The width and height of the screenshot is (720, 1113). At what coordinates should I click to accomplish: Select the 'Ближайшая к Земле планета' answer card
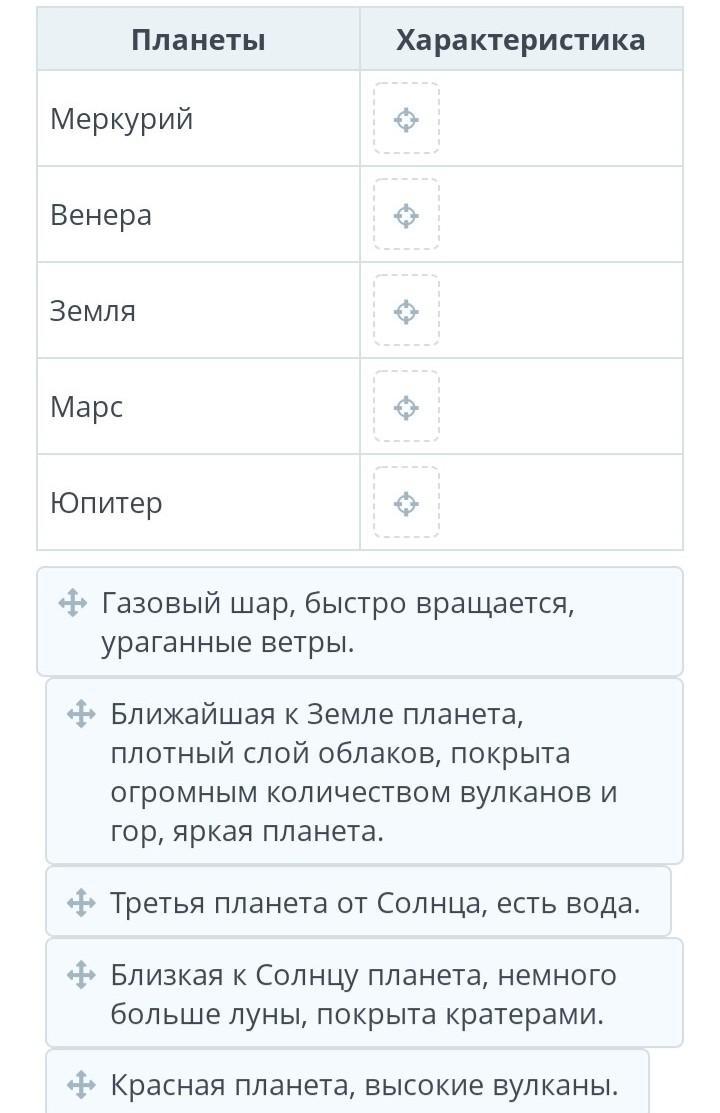pos(365,773)
